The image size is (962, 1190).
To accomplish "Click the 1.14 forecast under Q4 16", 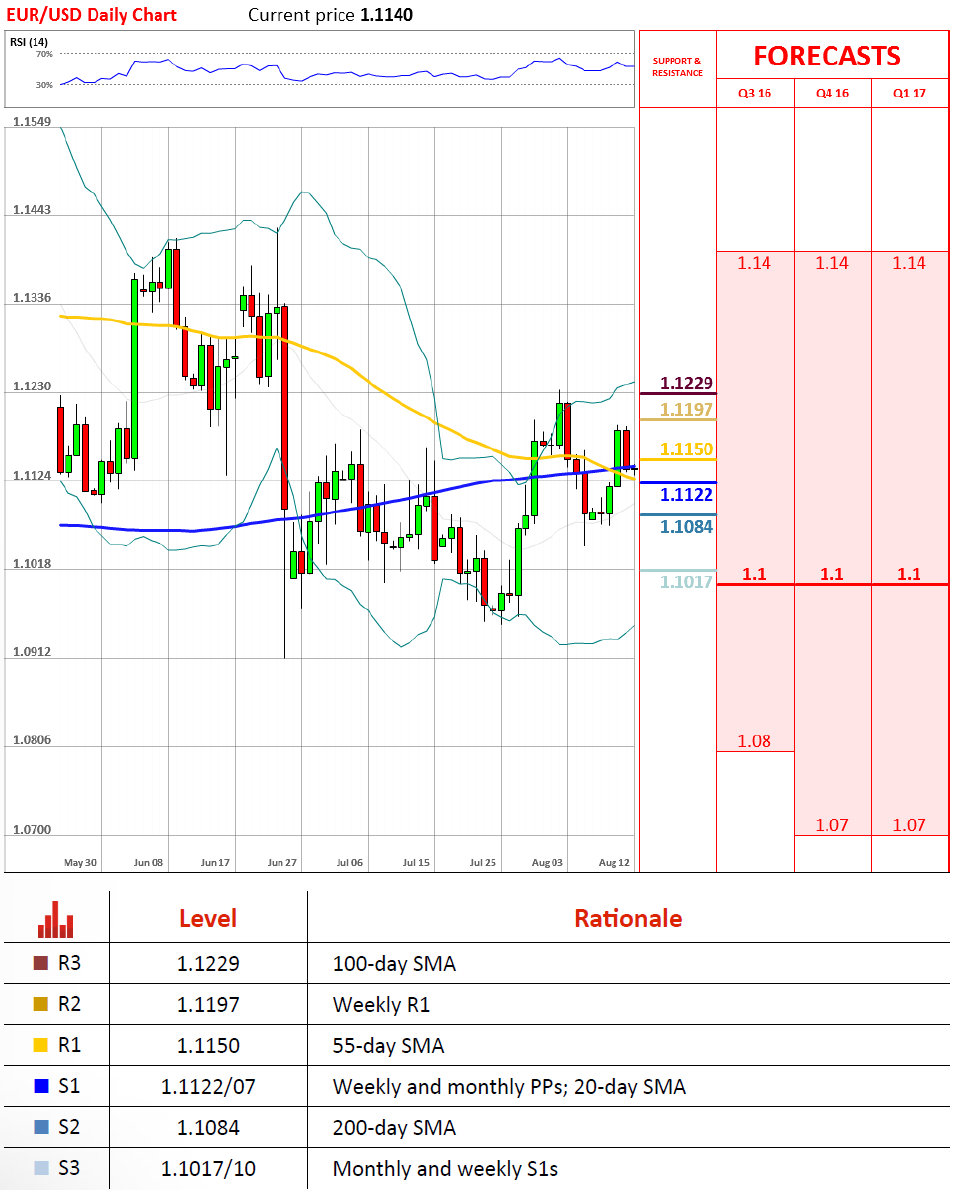I will point(832,263).
